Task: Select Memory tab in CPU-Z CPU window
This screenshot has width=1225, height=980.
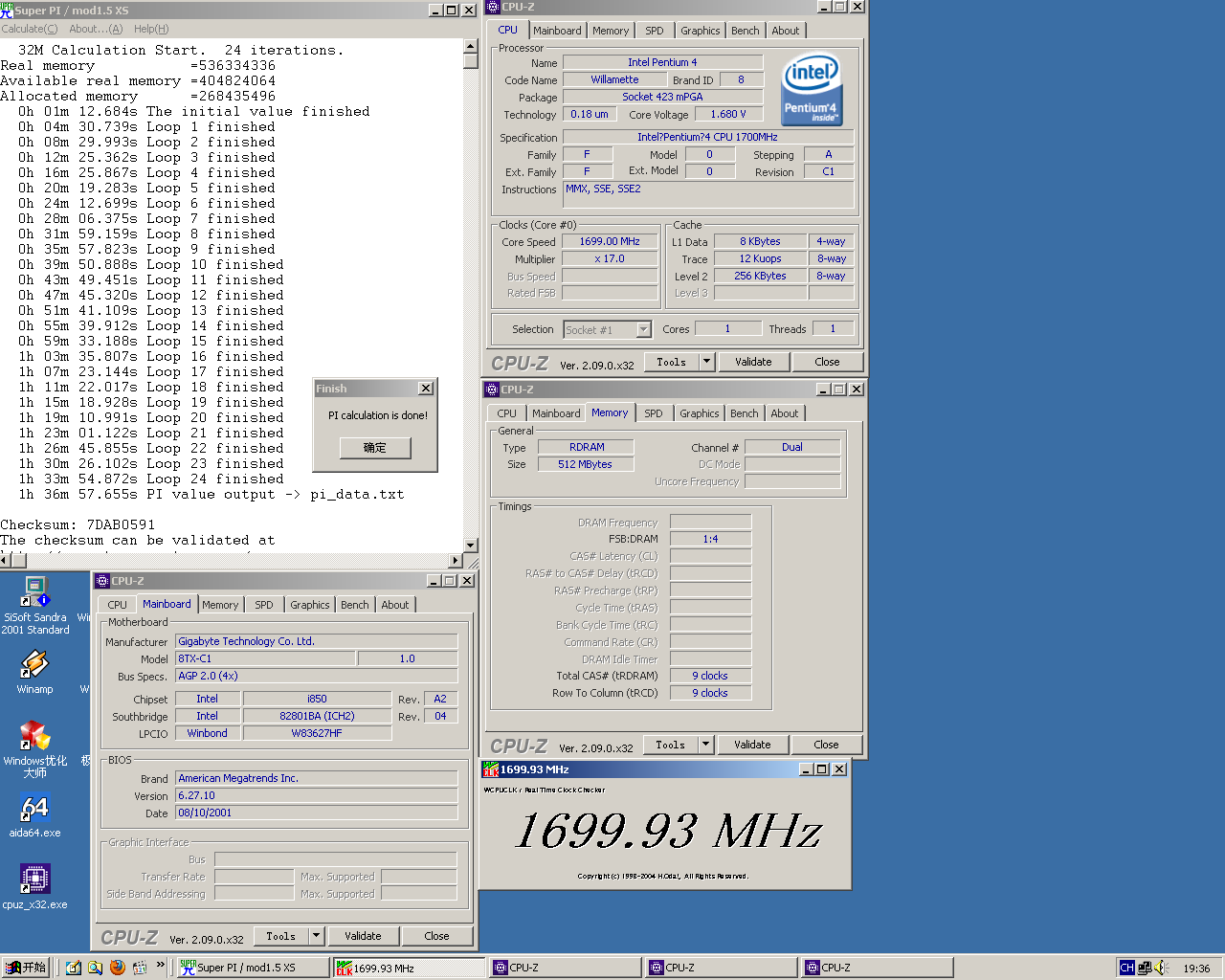Action: coord(611,31)
